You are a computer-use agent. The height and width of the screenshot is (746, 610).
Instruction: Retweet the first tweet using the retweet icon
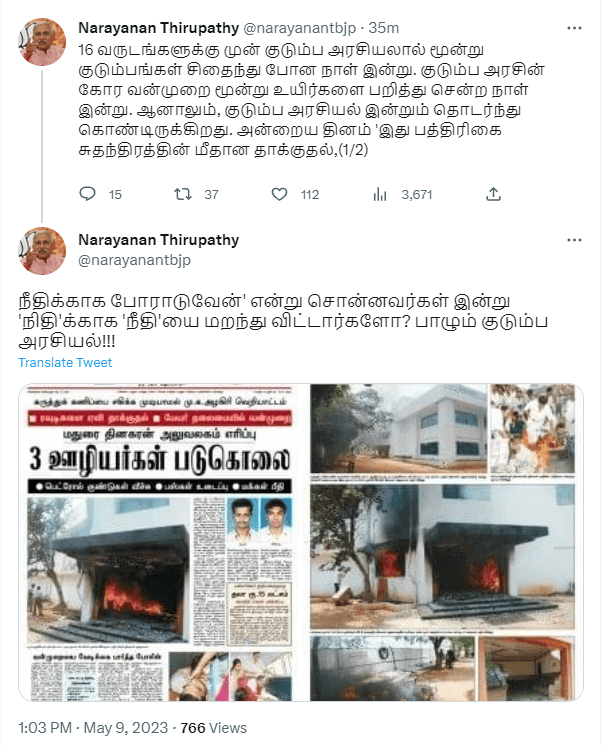point(183,194)
